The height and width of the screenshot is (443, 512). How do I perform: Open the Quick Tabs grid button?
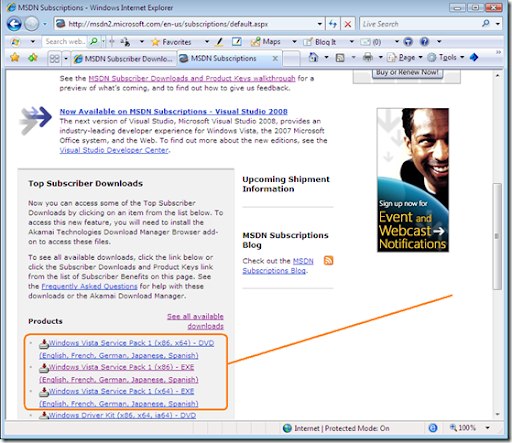click(54, 59)
